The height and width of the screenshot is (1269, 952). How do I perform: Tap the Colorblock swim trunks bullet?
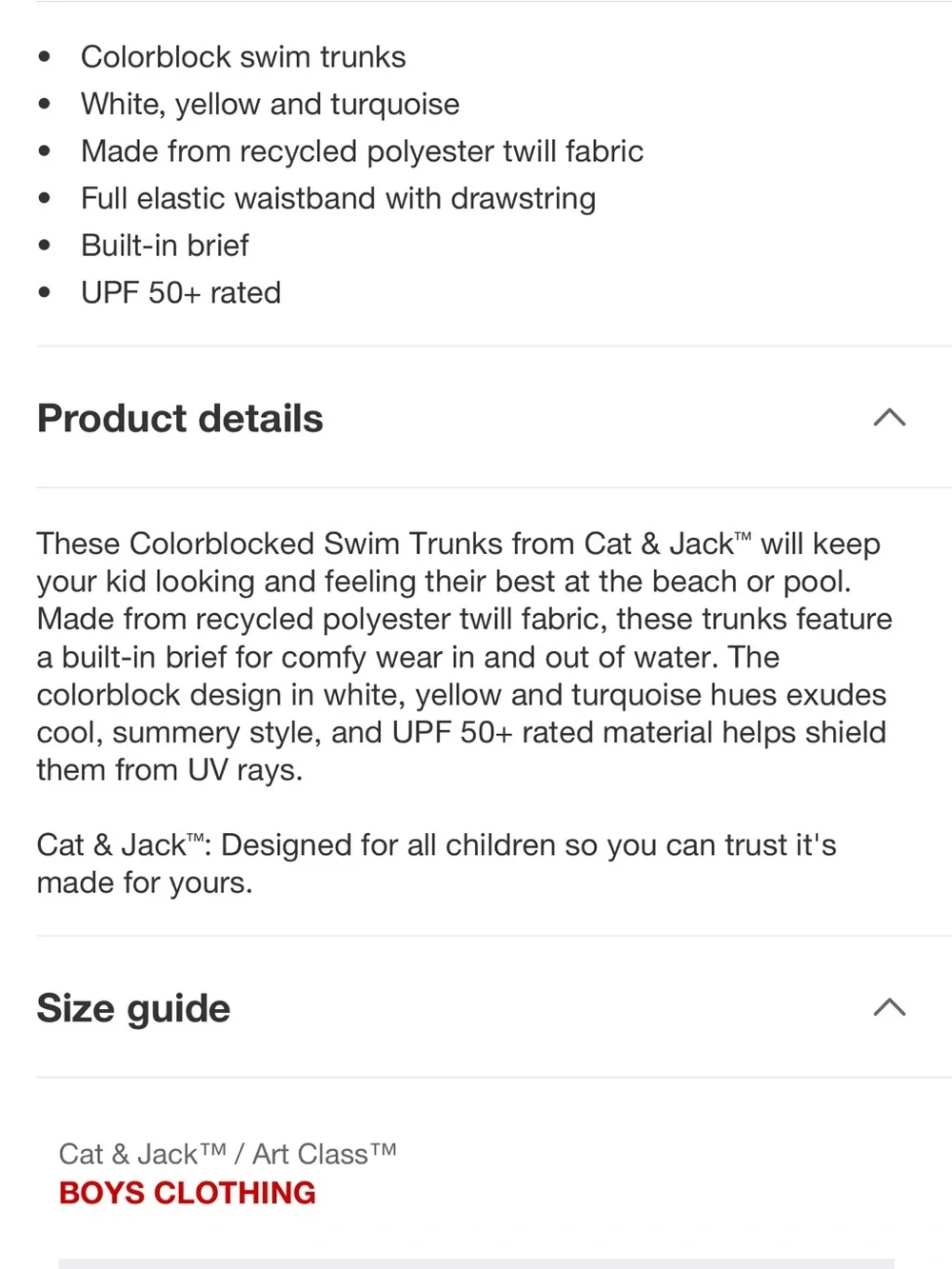(243, 57)
